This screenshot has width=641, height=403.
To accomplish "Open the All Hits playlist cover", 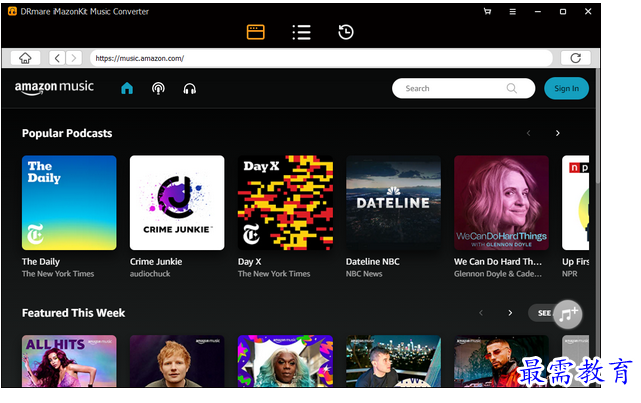I will click(69, 361).
